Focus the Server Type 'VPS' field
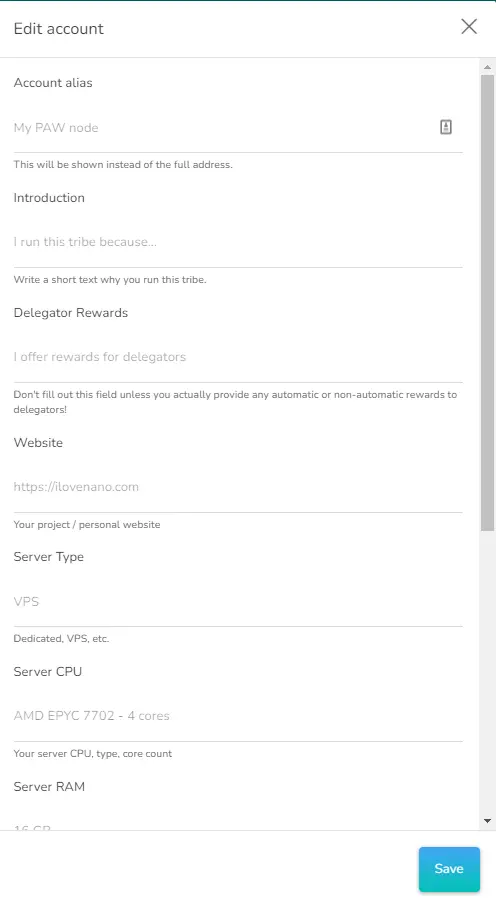Viewport: 496px width, 901px height. click(x=238, y=602)
